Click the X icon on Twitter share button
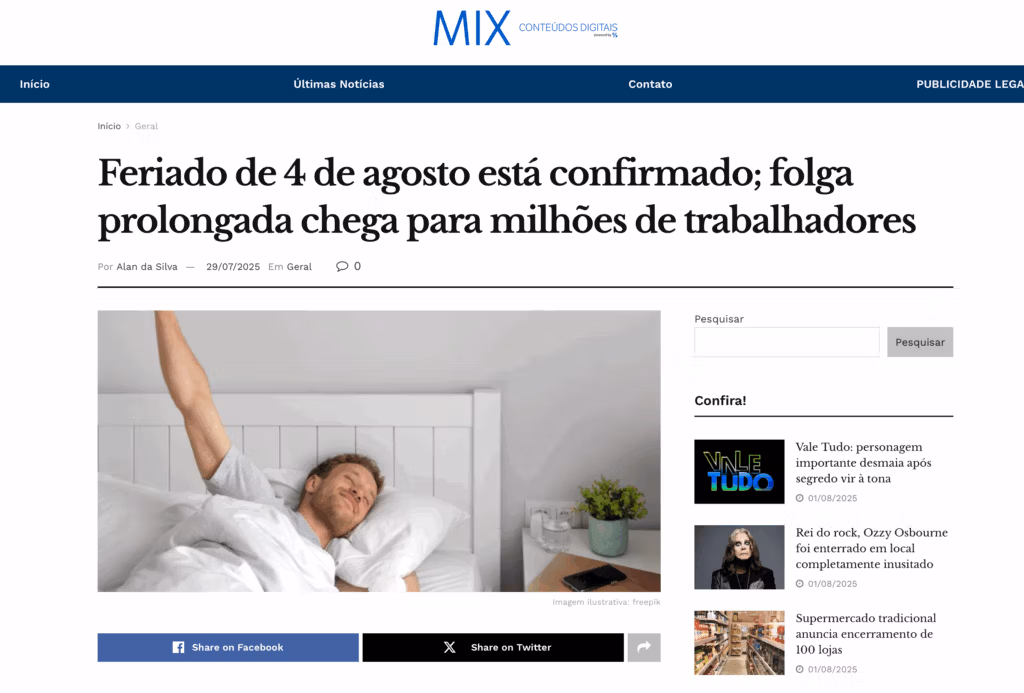Screen dimensions: 1024x693 click(449, 647)
